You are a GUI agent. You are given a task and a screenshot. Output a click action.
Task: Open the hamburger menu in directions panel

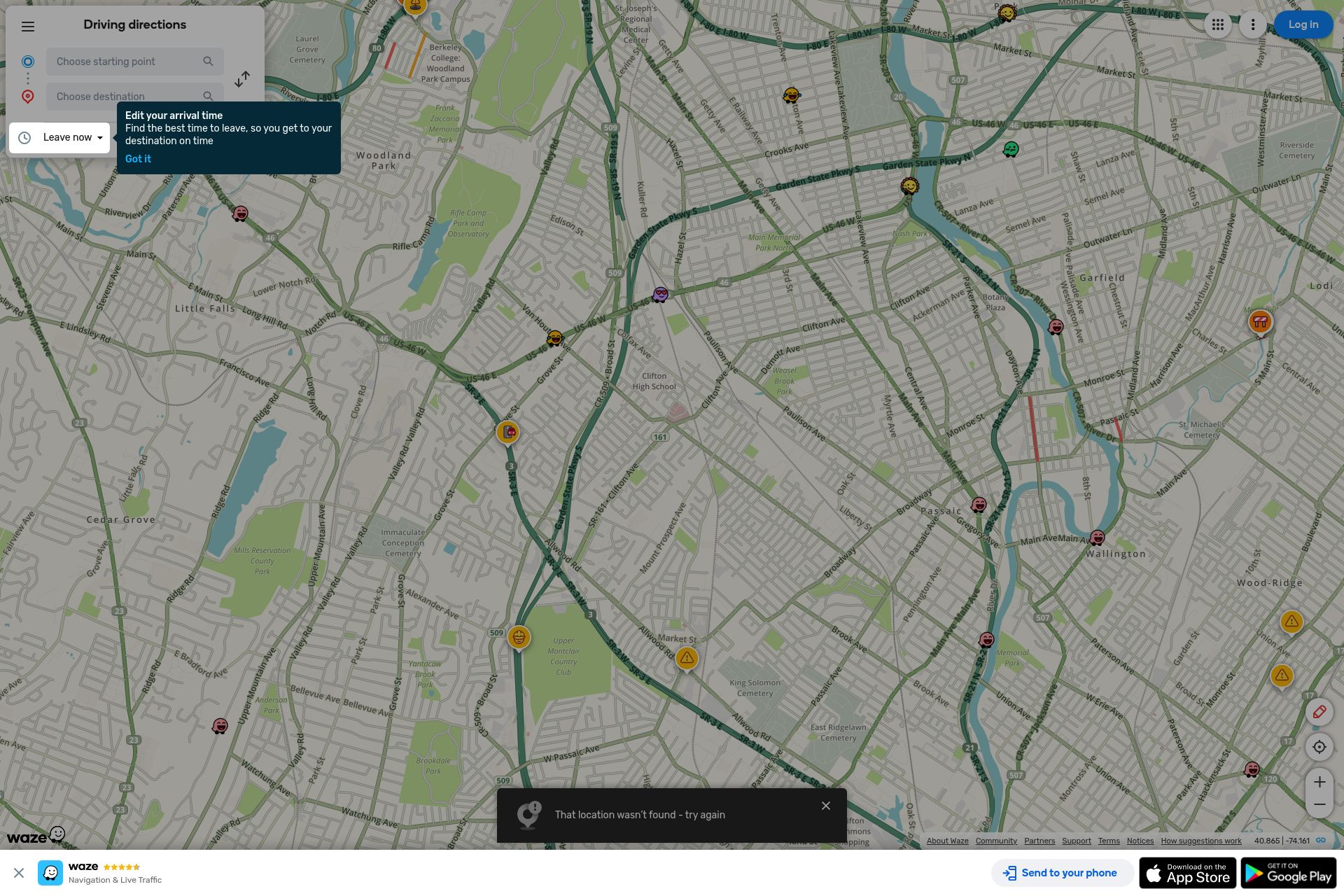click(28, 27)
